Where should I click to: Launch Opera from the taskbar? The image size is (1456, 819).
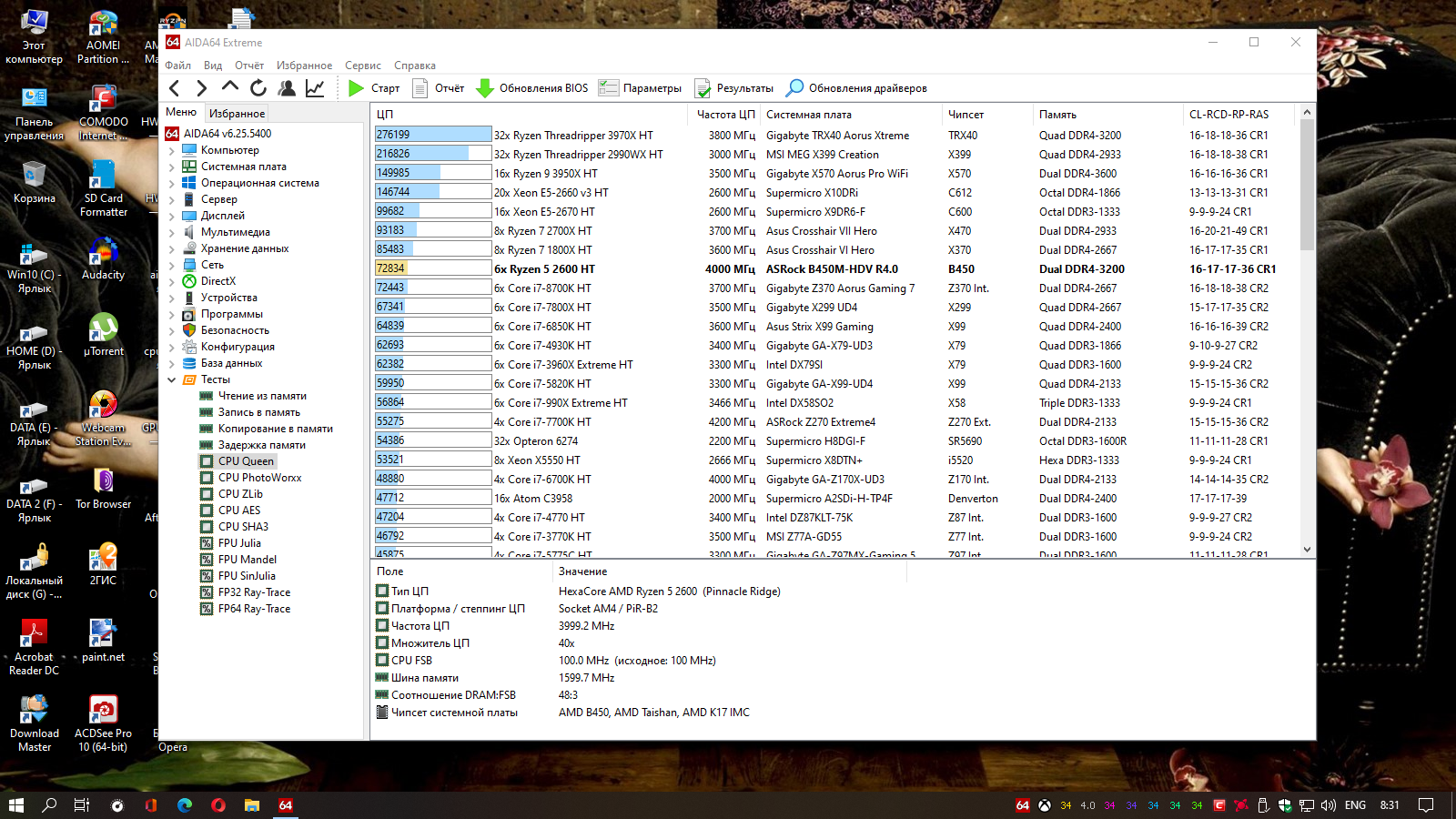click(218, 805)
